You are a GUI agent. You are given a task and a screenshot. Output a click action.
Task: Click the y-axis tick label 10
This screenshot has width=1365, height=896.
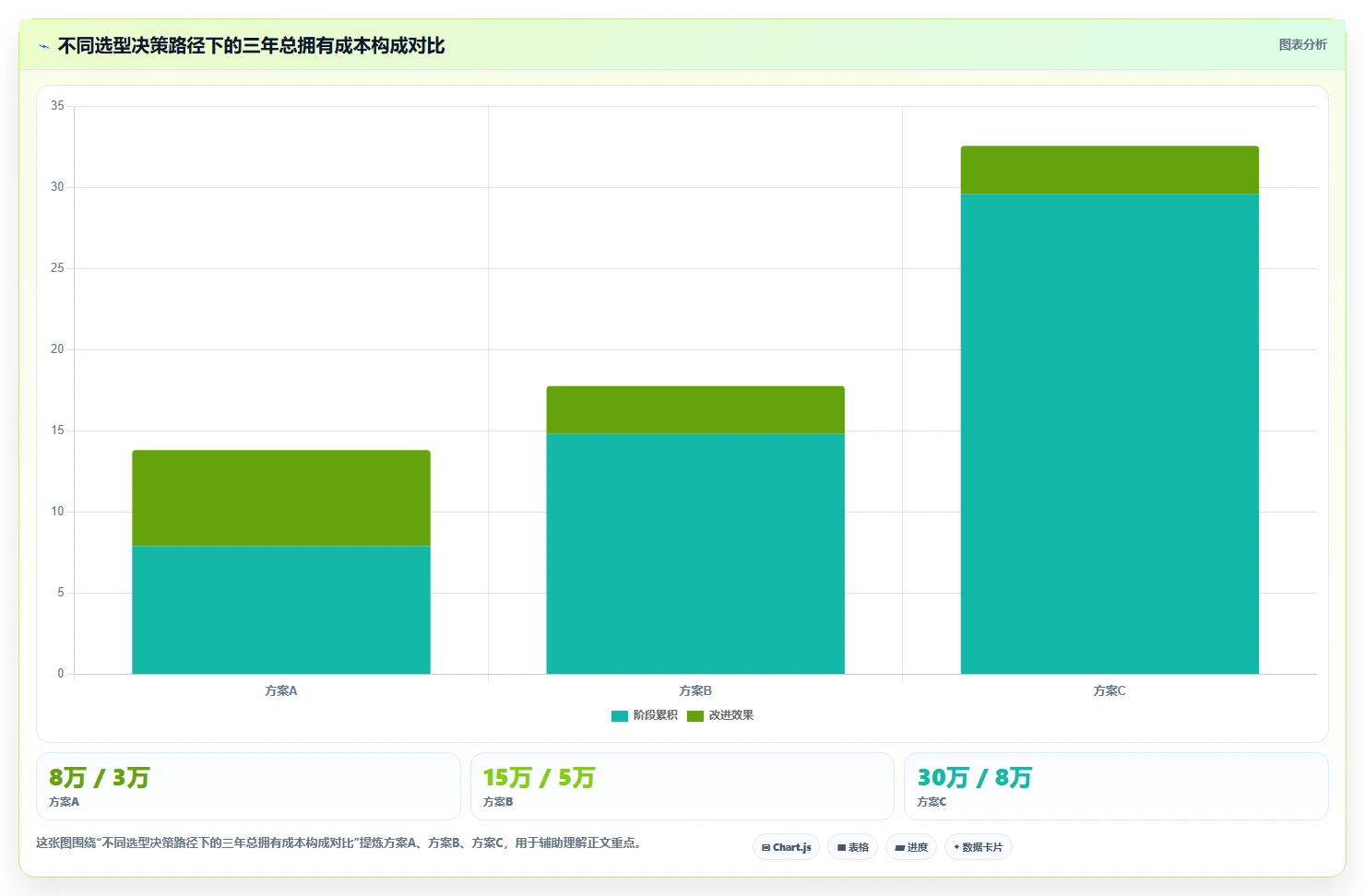[57, 512]
